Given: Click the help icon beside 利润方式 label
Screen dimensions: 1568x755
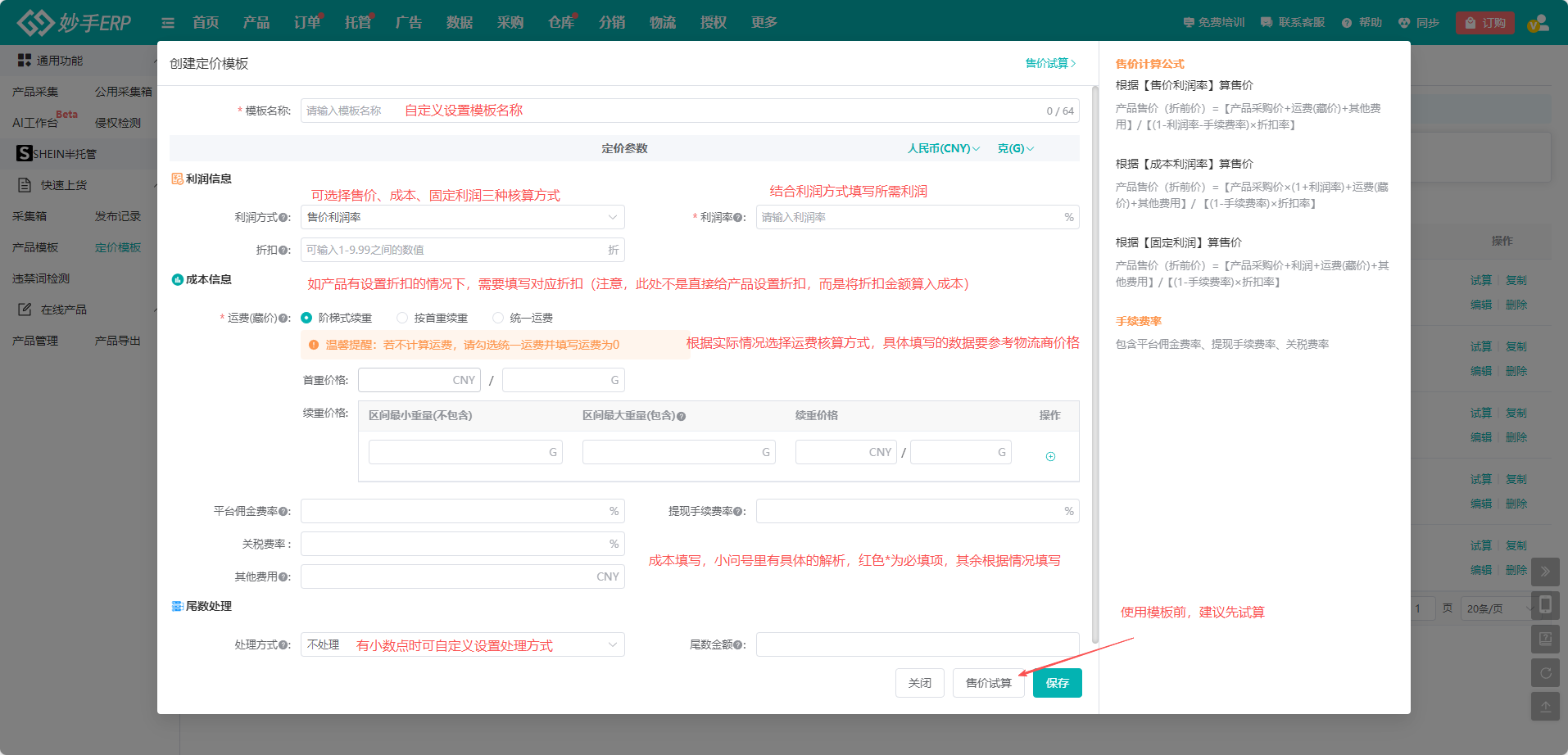Looking at the screenshot, I should (283, 218).
